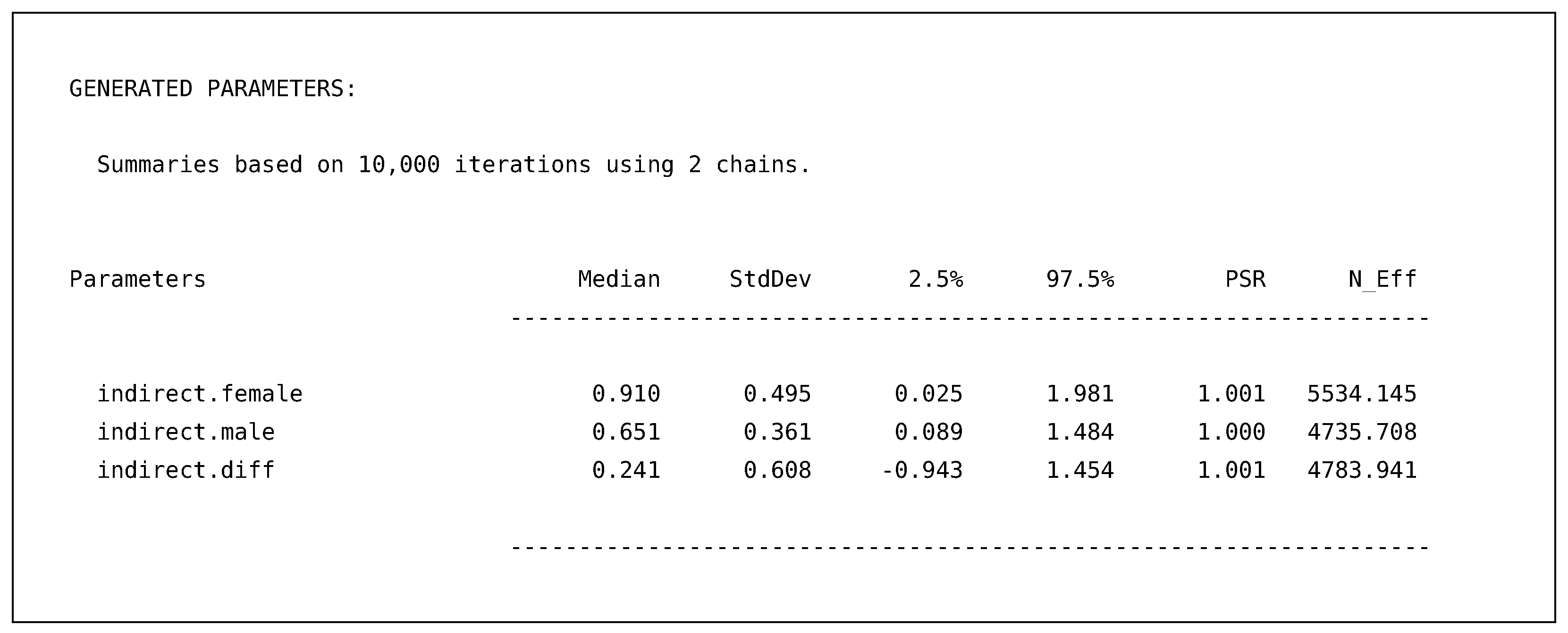Click the Median column header
1568x633 pixels.
pos(618,279)
